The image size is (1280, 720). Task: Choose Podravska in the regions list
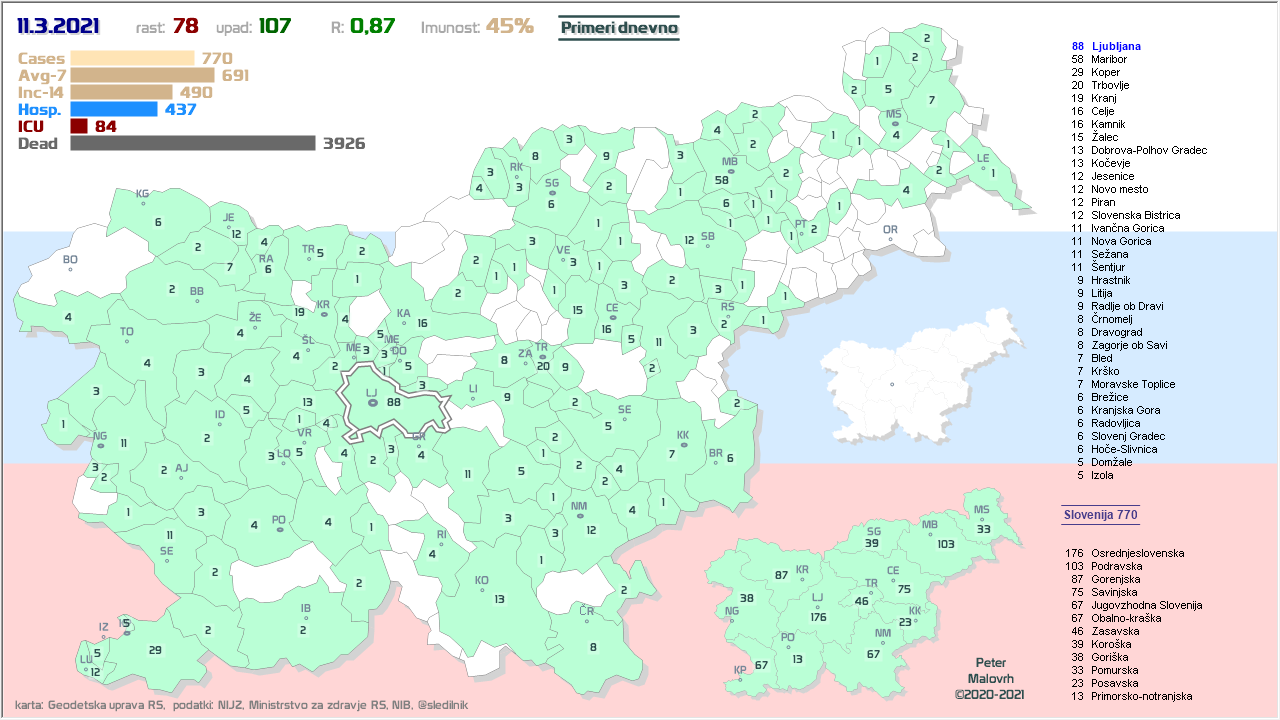(1117, 566)
